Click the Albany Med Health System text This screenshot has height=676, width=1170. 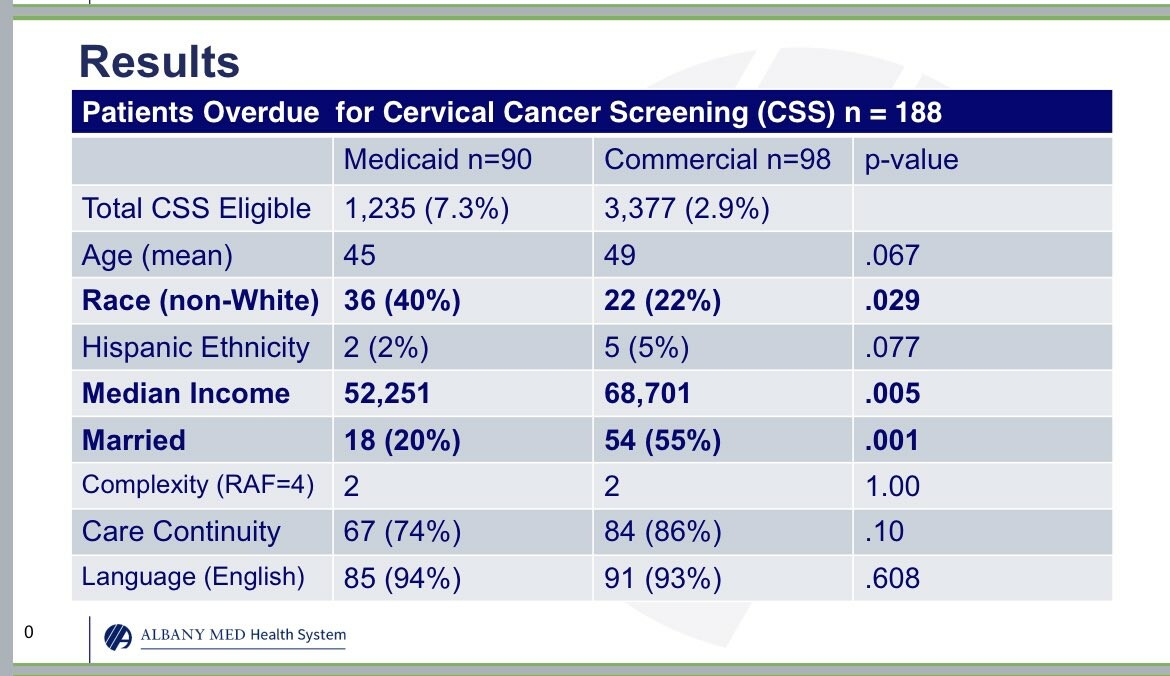pos(243,635)
